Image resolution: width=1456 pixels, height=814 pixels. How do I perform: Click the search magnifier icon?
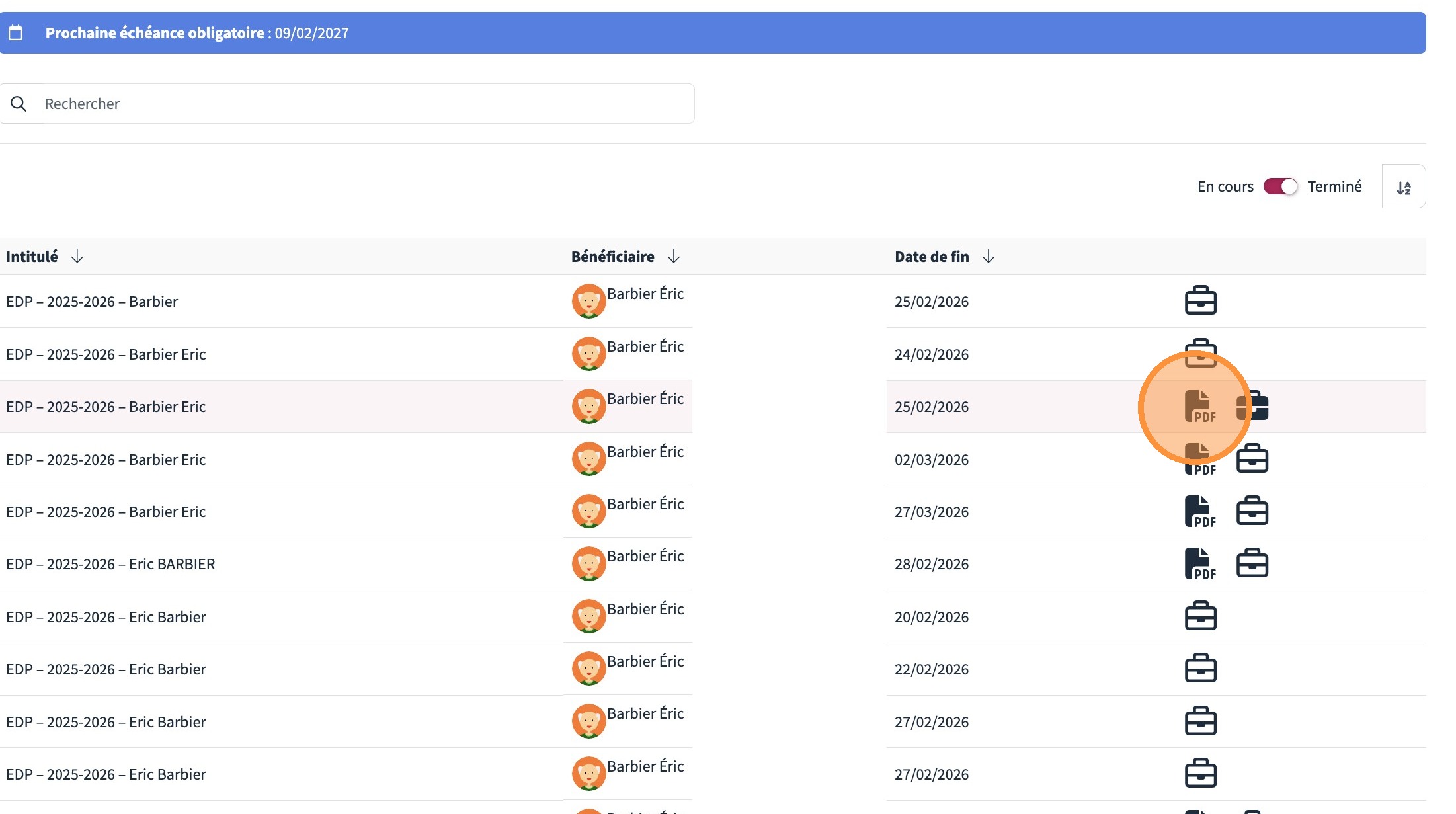click(19, 104)
